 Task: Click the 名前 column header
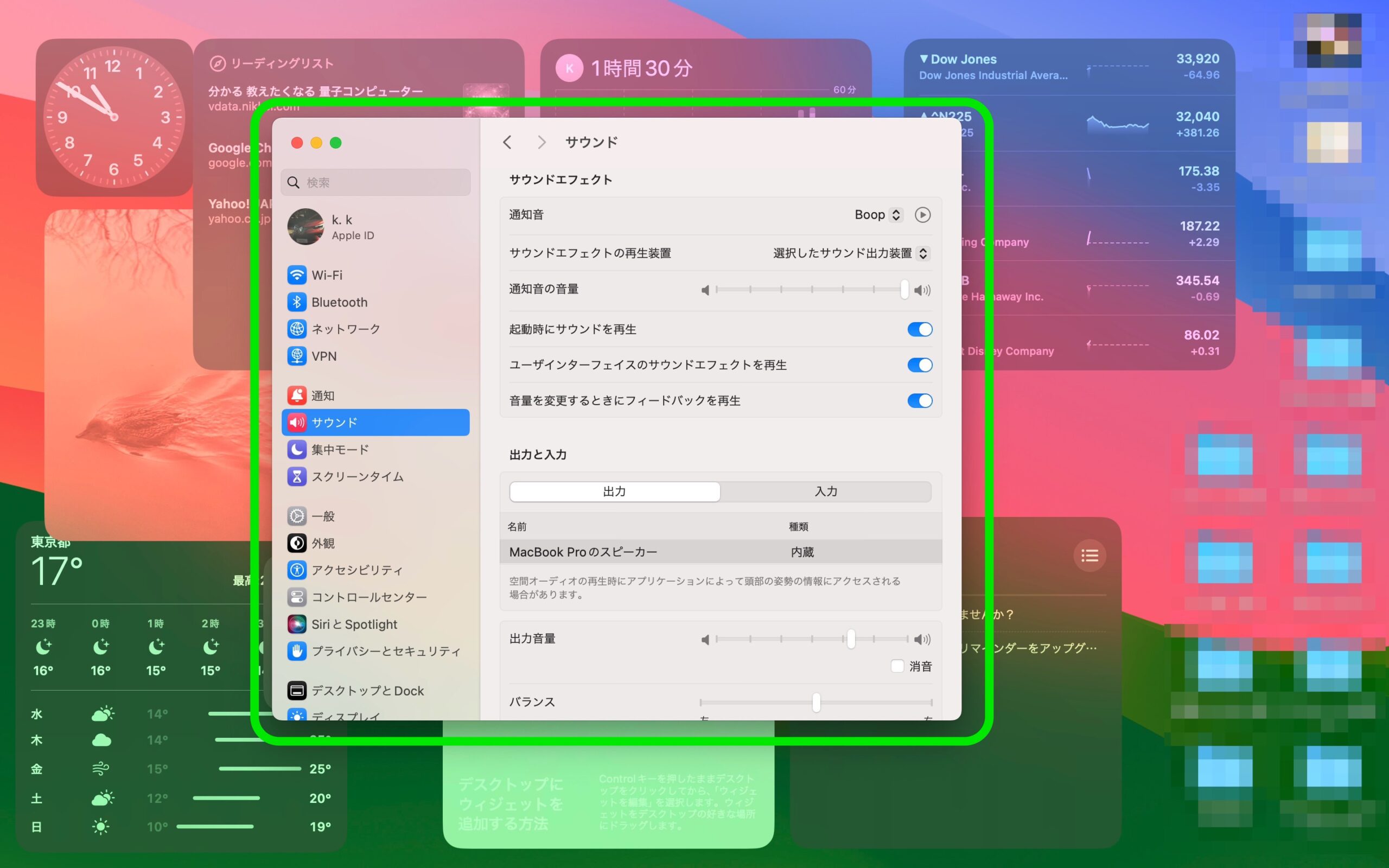[x=517, y=526]
